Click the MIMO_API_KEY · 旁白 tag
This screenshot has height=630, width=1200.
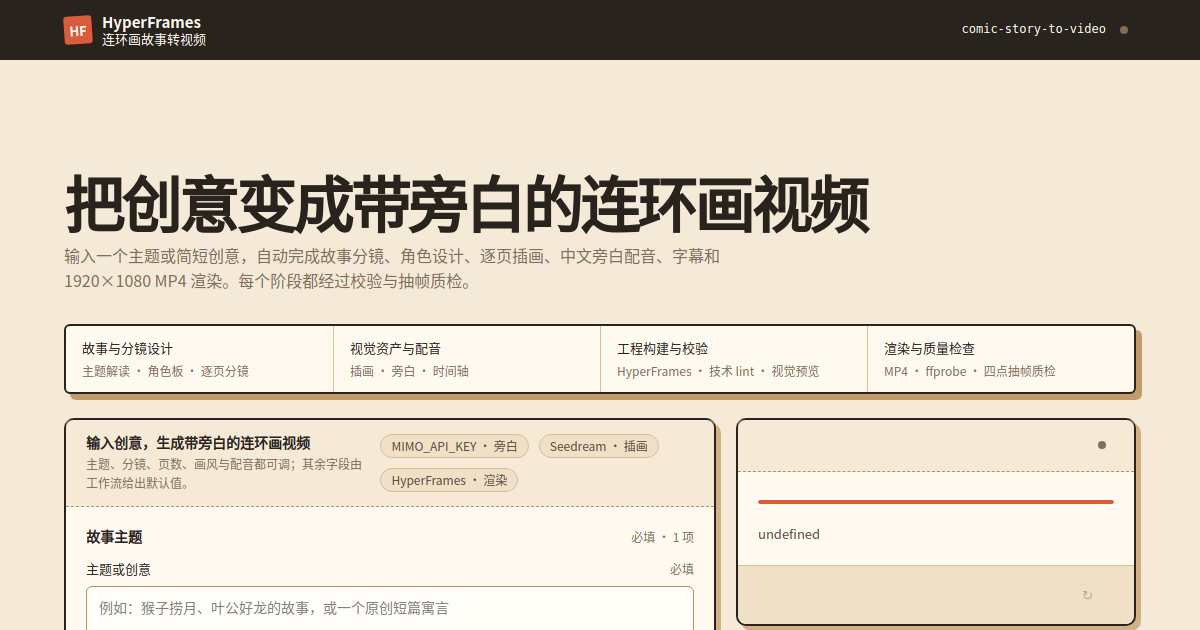point(455,446)
